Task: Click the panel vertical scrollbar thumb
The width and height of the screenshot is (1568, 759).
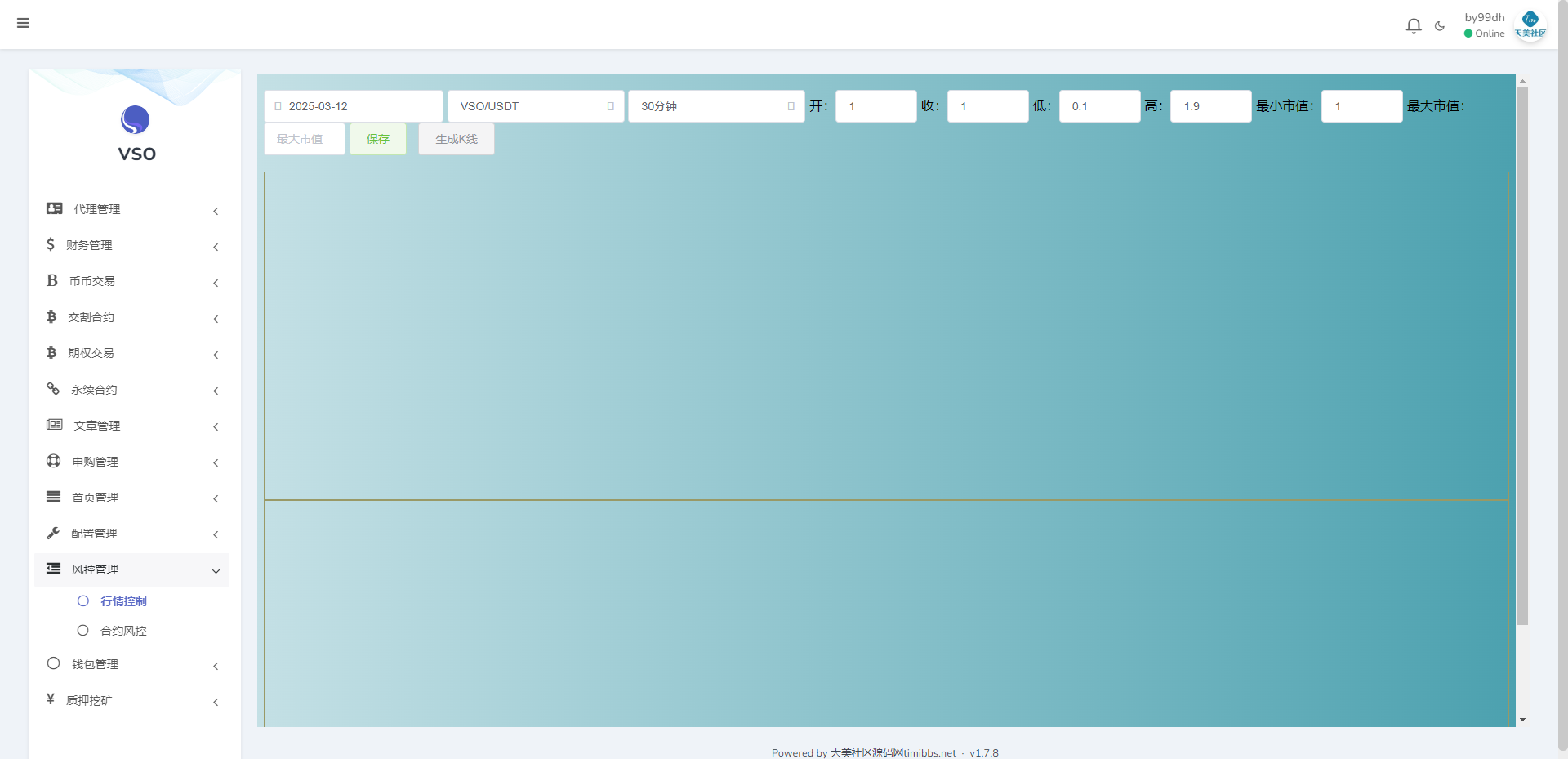Action: [x=1522, y=356]
